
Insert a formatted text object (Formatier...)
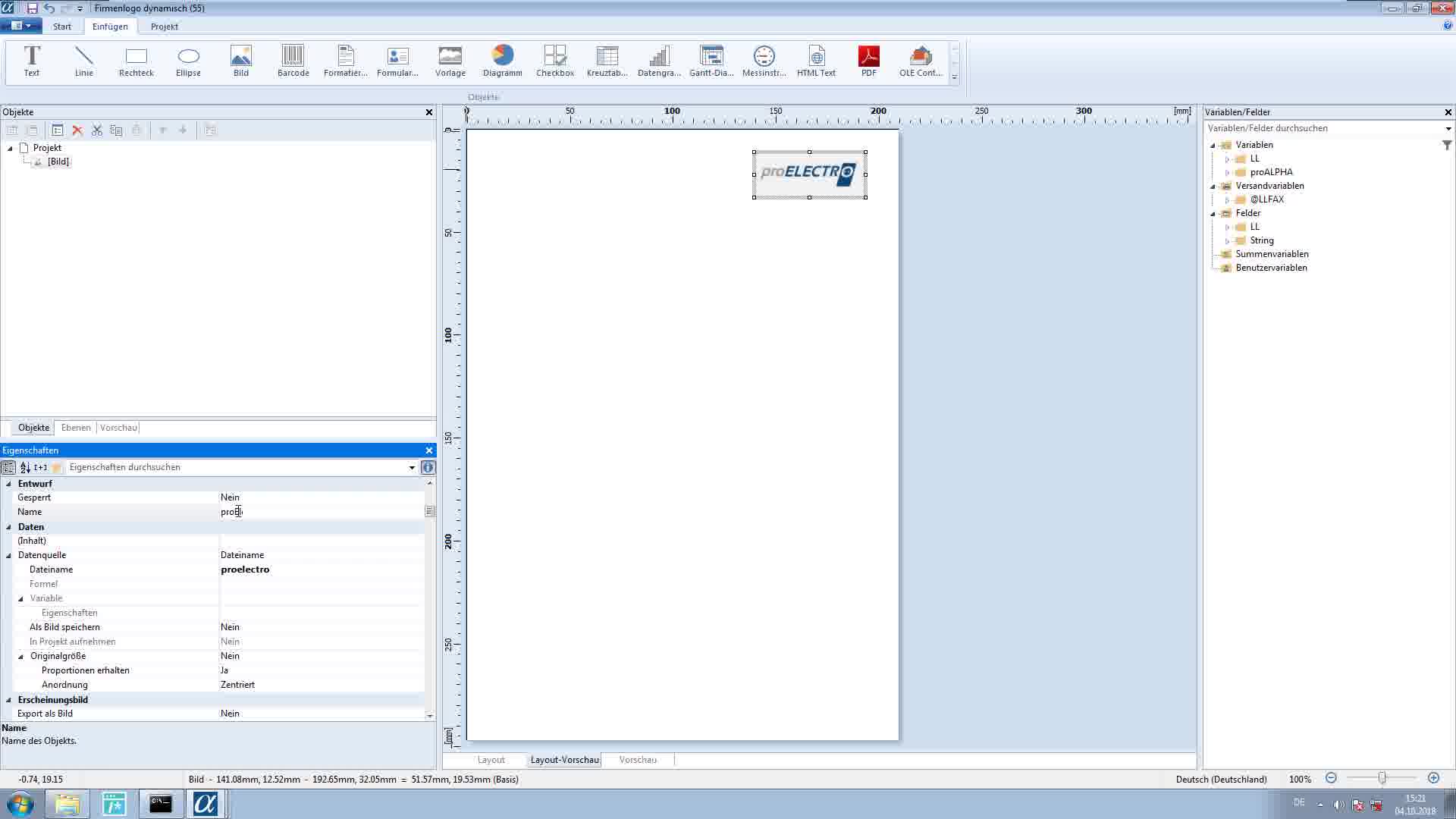pyautogui.click(x=346, y=61)
